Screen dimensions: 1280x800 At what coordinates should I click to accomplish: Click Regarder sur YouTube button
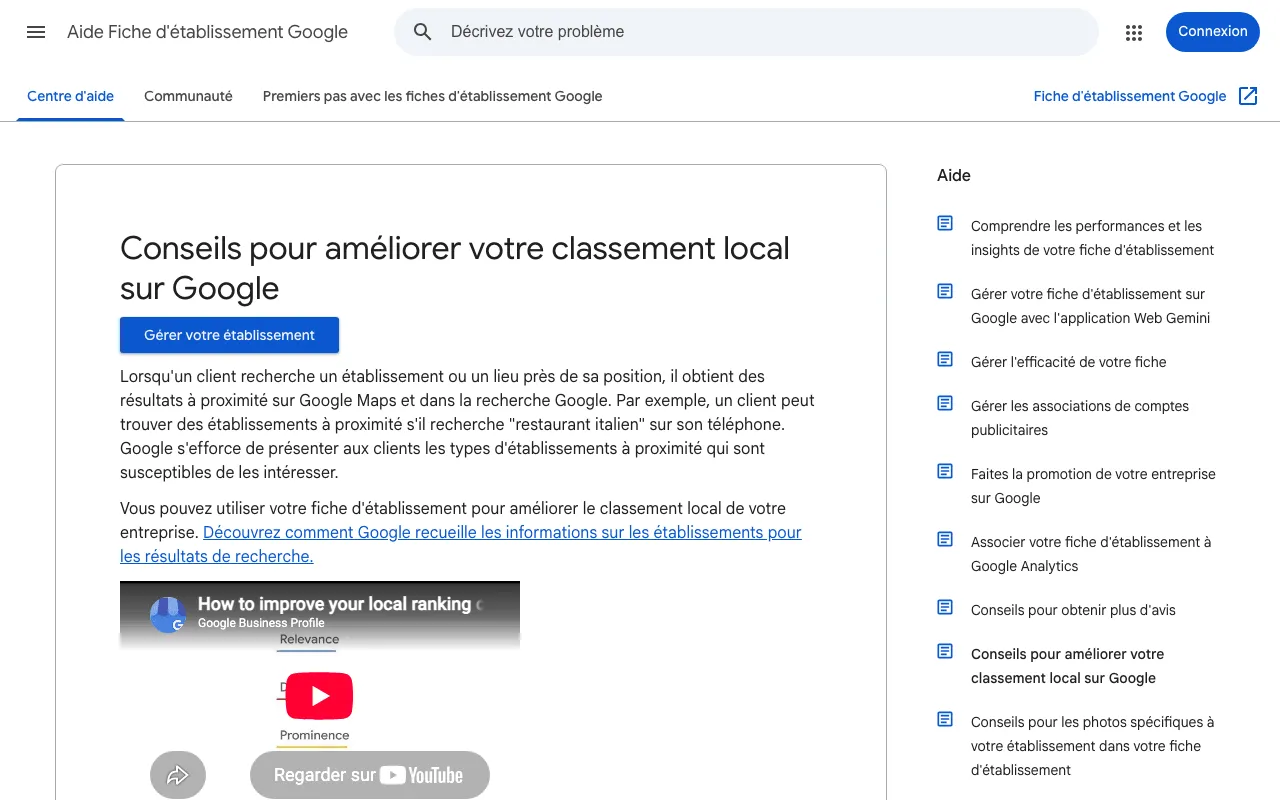369,775
